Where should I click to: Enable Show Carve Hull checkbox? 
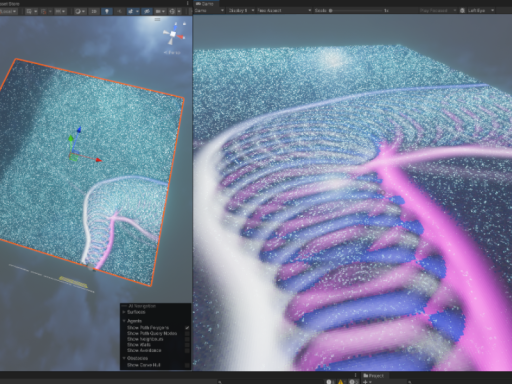click(187, 365)
